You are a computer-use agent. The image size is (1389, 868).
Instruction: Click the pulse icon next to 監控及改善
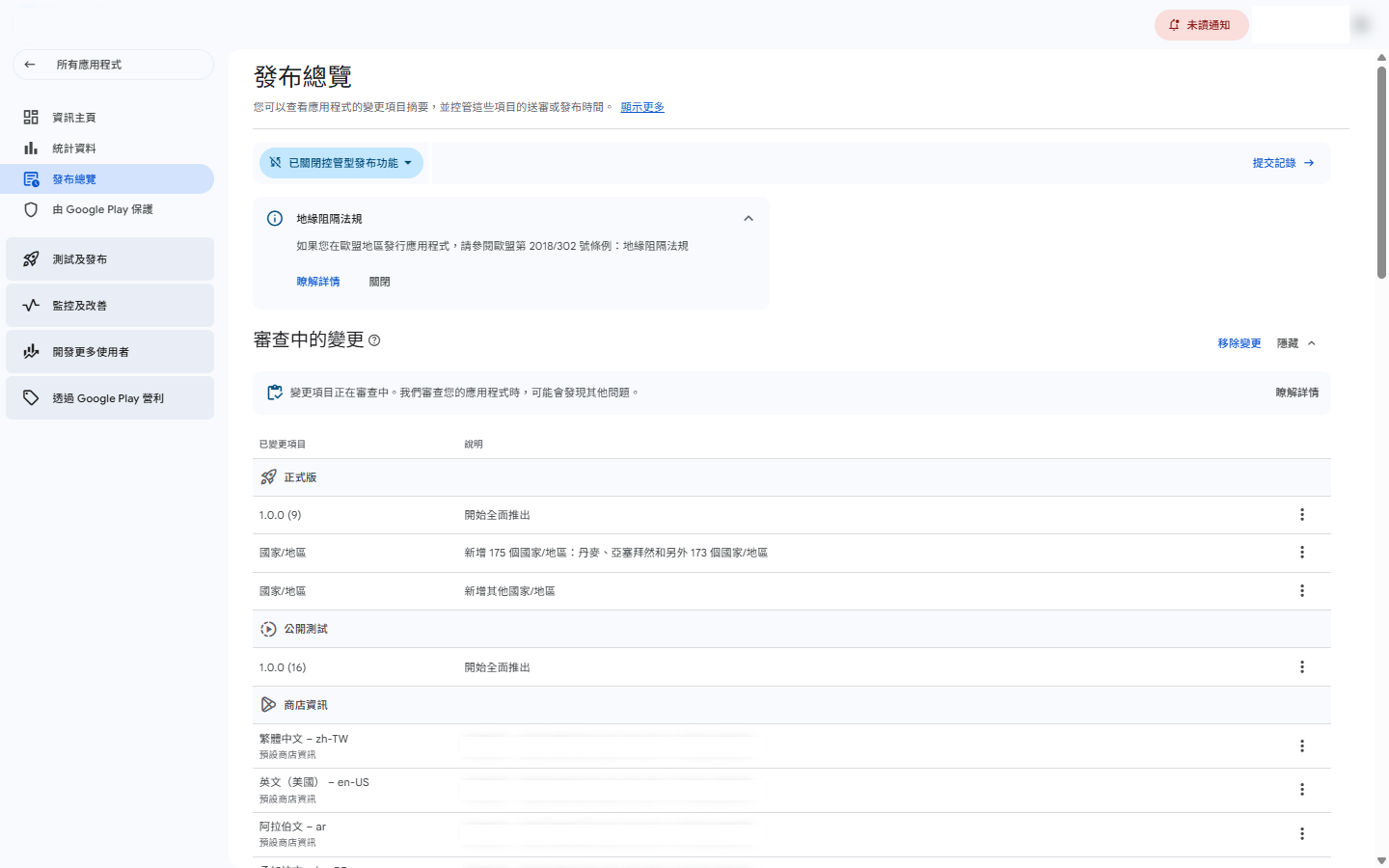point(31,305)
